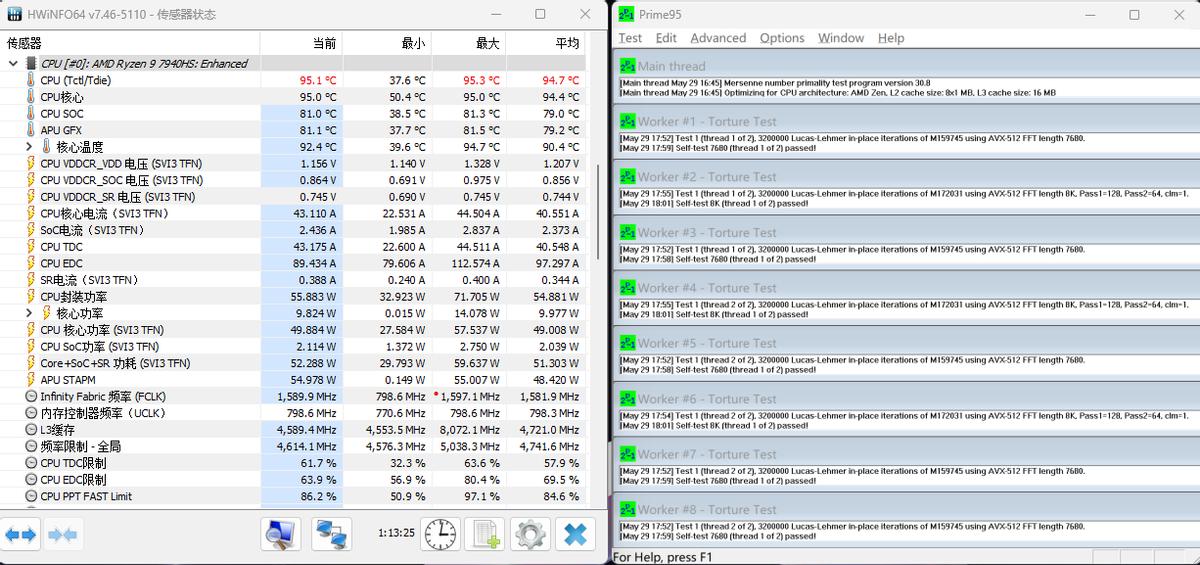Select the Worker #5 - Torture Test title bar
The image size is (1200, 565).
click(906, 342)
